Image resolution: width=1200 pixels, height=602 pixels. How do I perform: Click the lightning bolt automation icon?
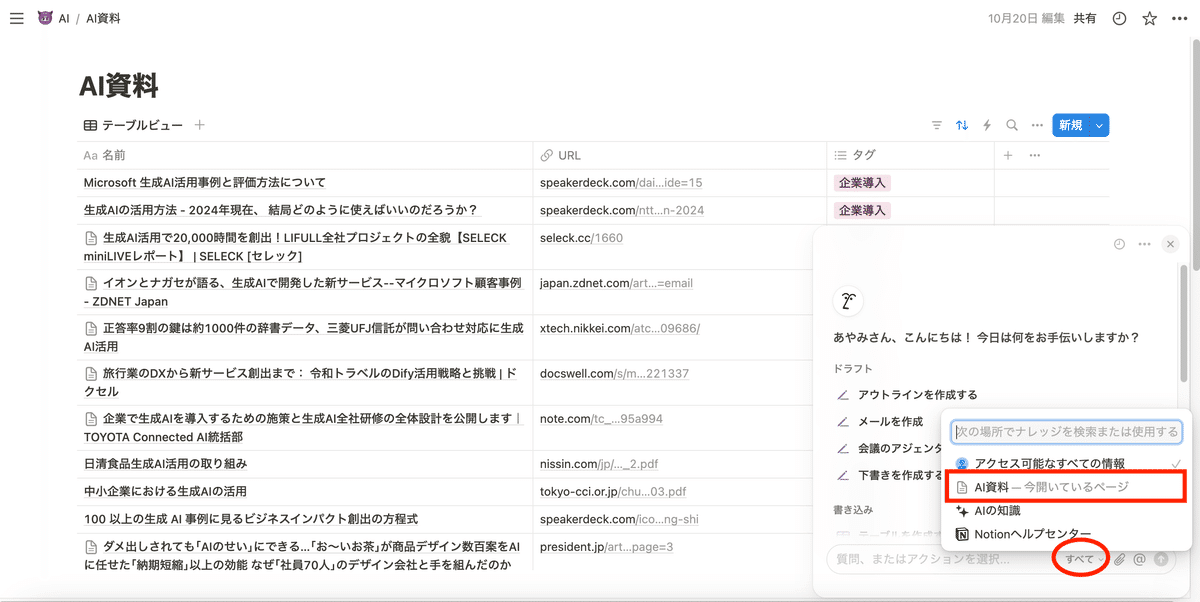tap(987, 125)
